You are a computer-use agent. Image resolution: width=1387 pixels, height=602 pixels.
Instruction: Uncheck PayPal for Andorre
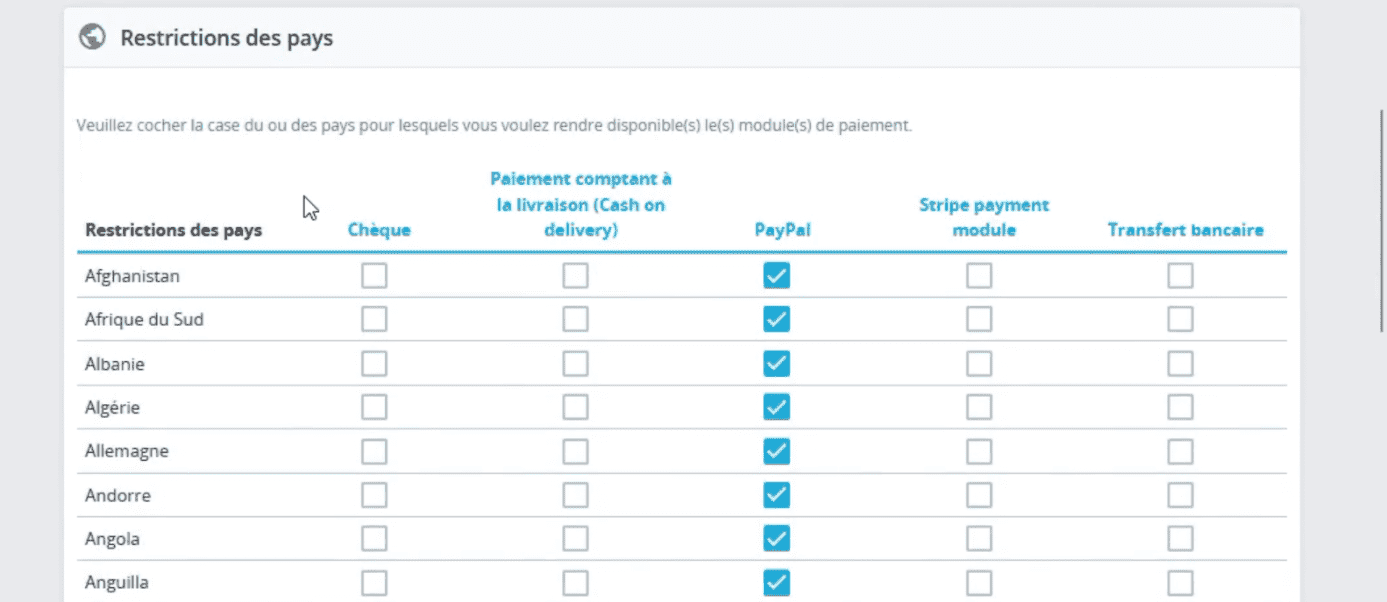click(x=776, y=495)
